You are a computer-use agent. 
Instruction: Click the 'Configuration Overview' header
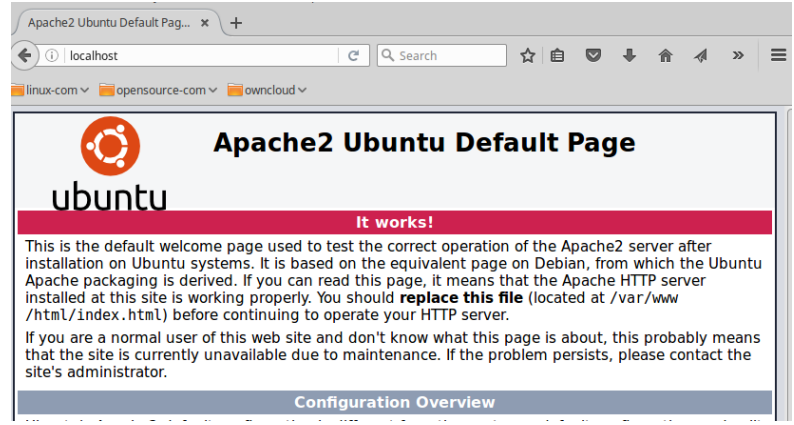coord(394,402)
